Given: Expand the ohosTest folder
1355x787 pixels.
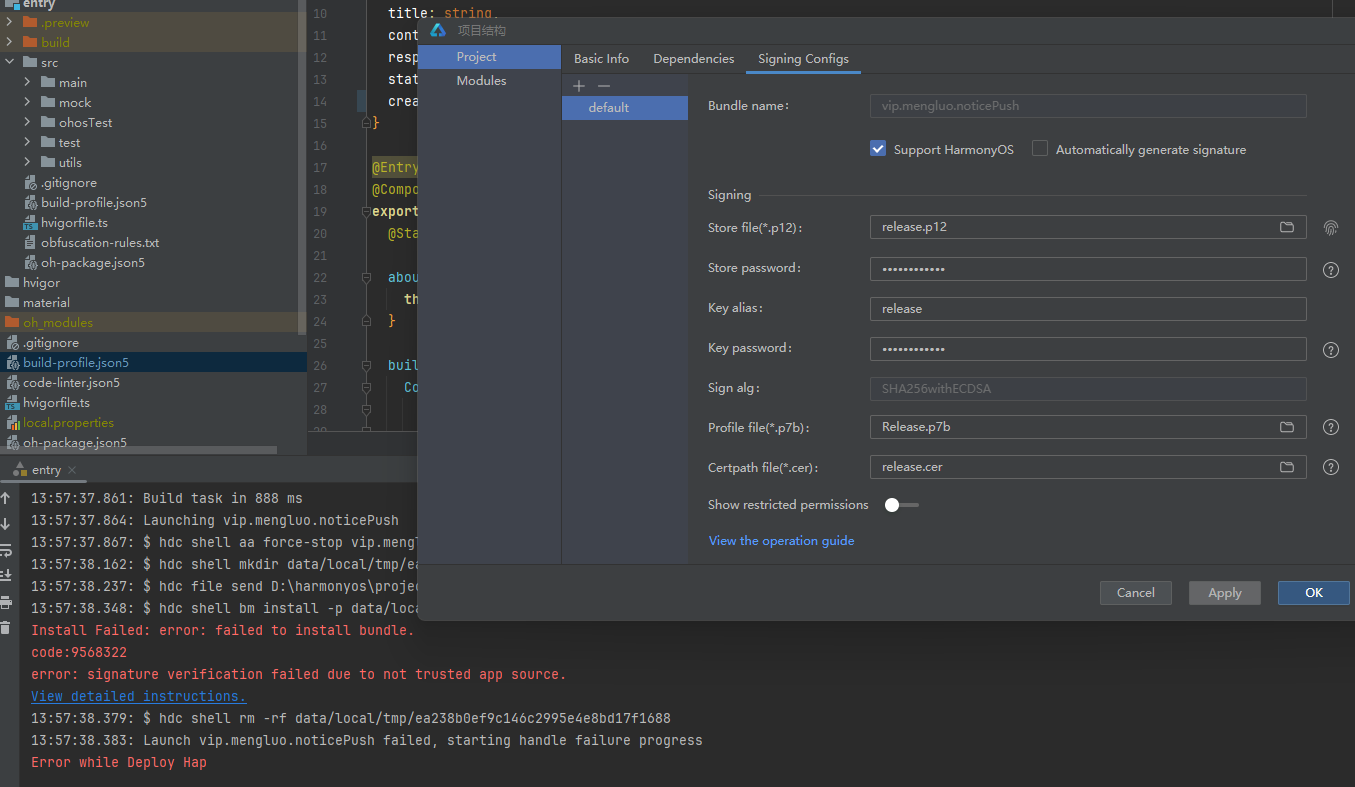Looking at the screenshot, I should [x=27, y=122].
